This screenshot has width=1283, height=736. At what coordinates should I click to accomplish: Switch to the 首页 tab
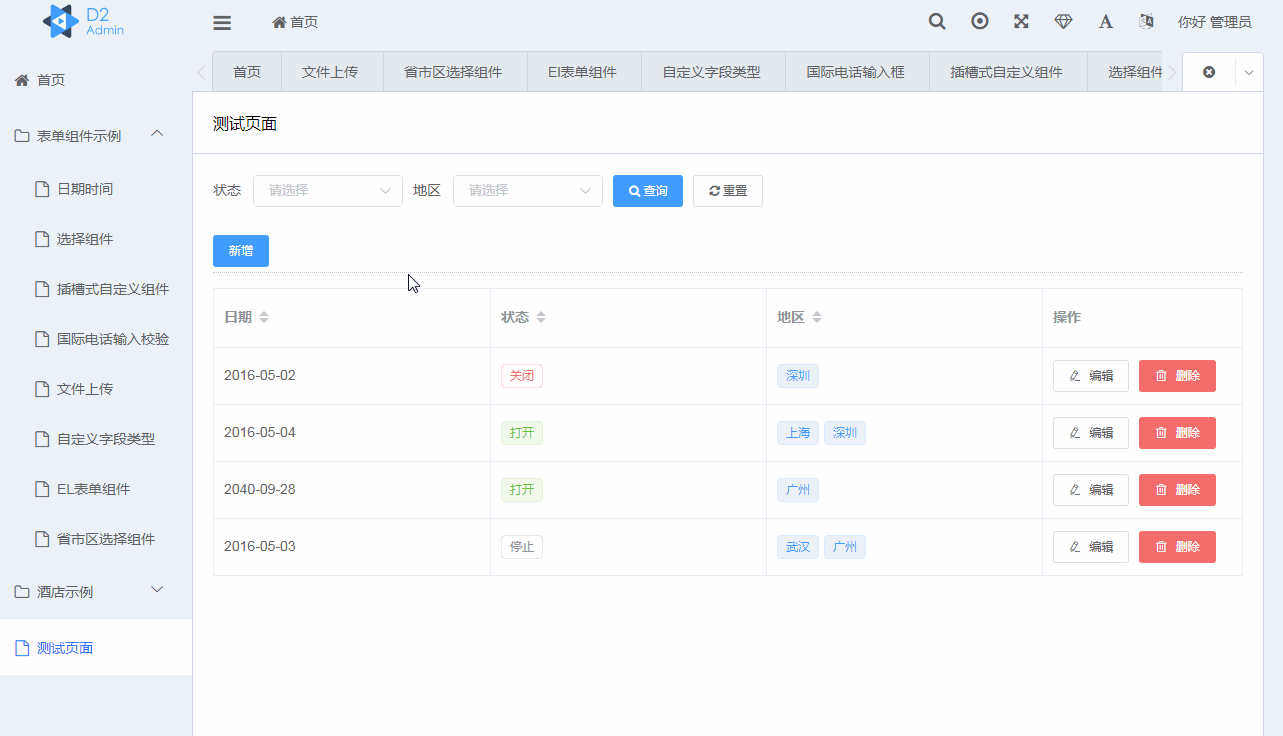[x=247, y=72]
